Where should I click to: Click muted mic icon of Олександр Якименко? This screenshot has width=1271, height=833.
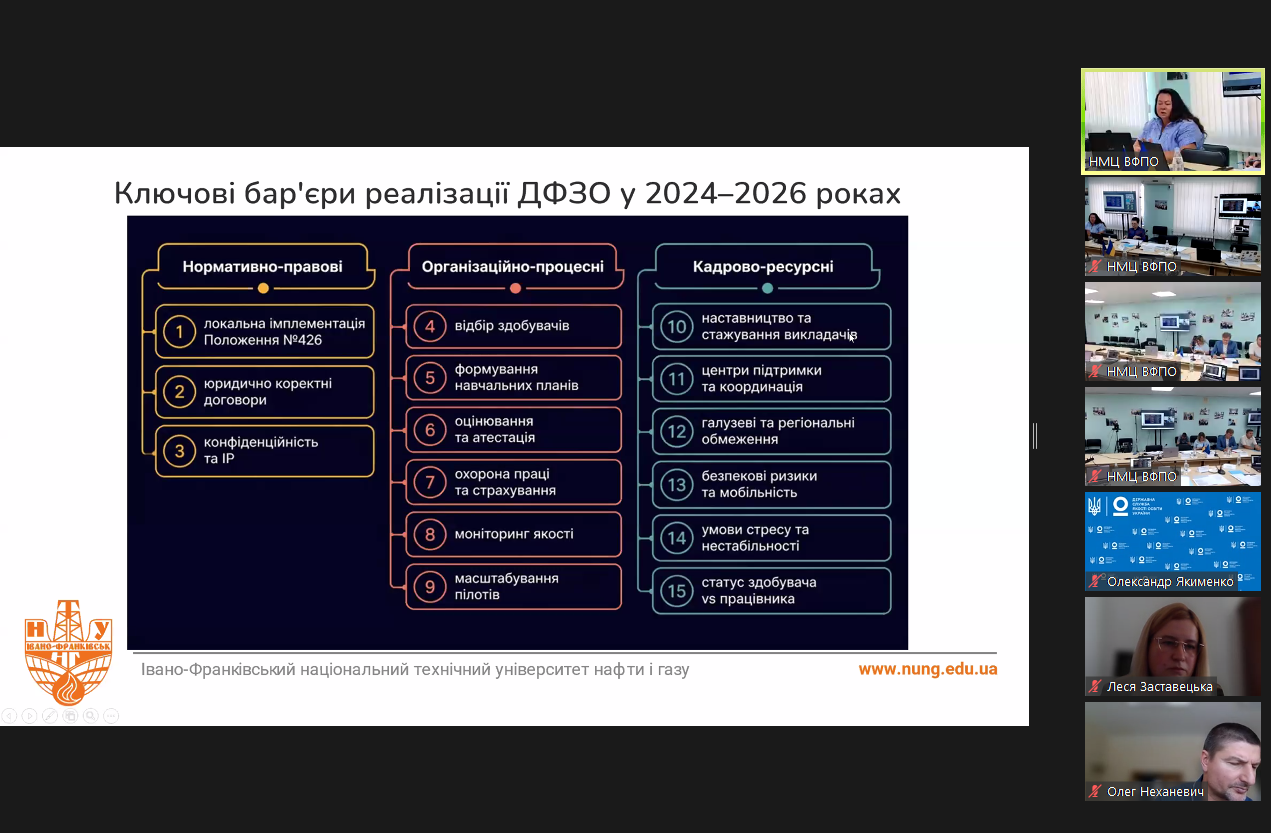1096,582
